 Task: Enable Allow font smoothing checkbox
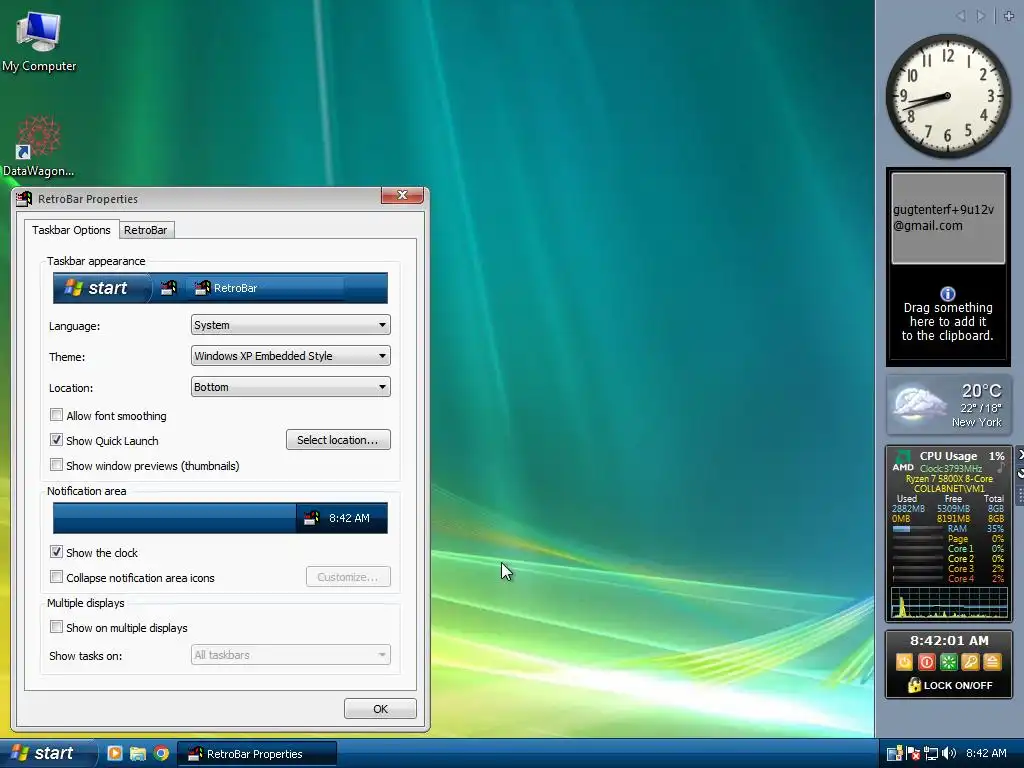point(56,415)
